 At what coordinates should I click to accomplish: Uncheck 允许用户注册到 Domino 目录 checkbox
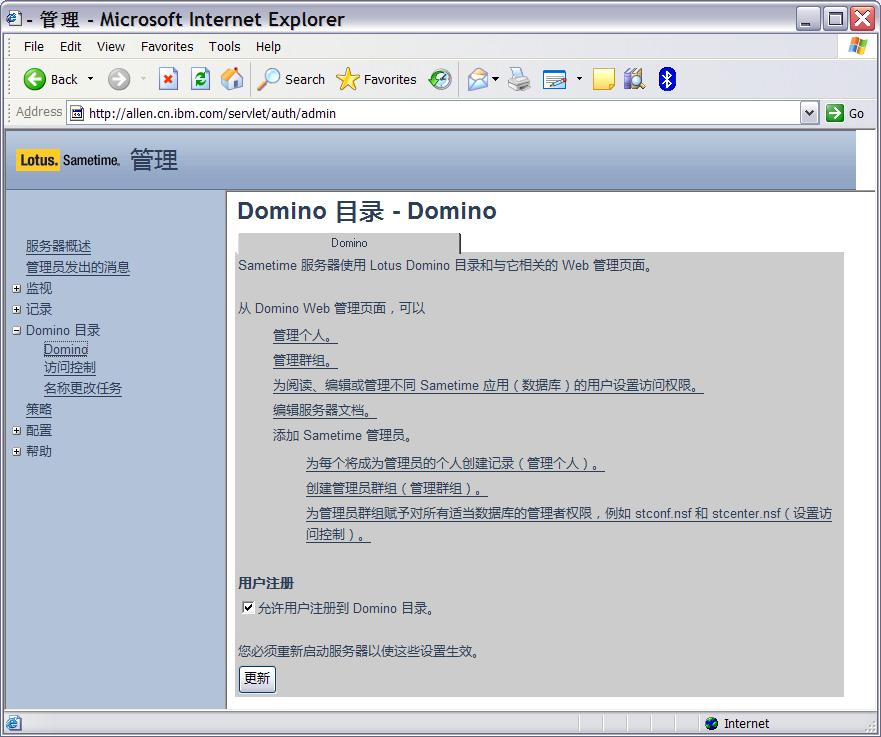pos(248,607)
